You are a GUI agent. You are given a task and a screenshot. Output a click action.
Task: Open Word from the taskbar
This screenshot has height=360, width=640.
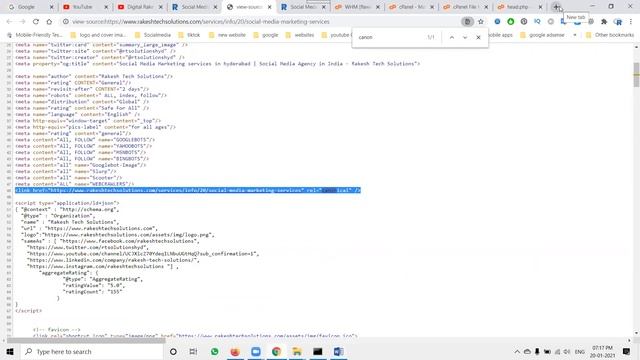[x=338, y=351]
